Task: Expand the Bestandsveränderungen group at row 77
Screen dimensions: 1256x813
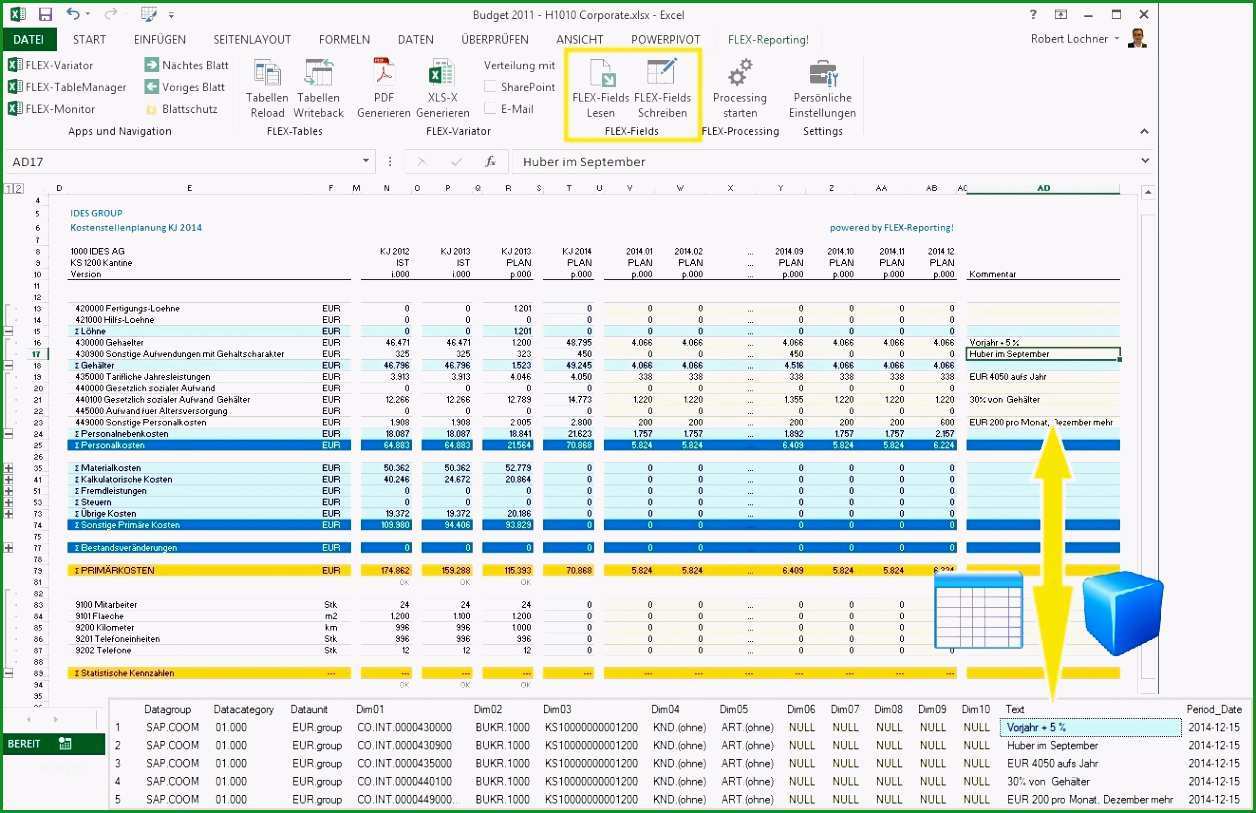Action: pos(9,548)
